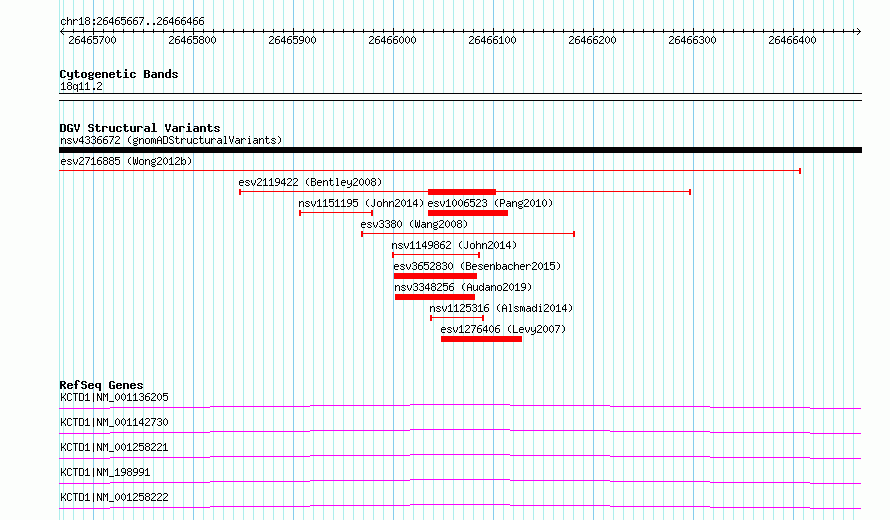Click the nsv1151195 red variant line
The height and width of the screenshot is (520, 890).
point(336,213)
